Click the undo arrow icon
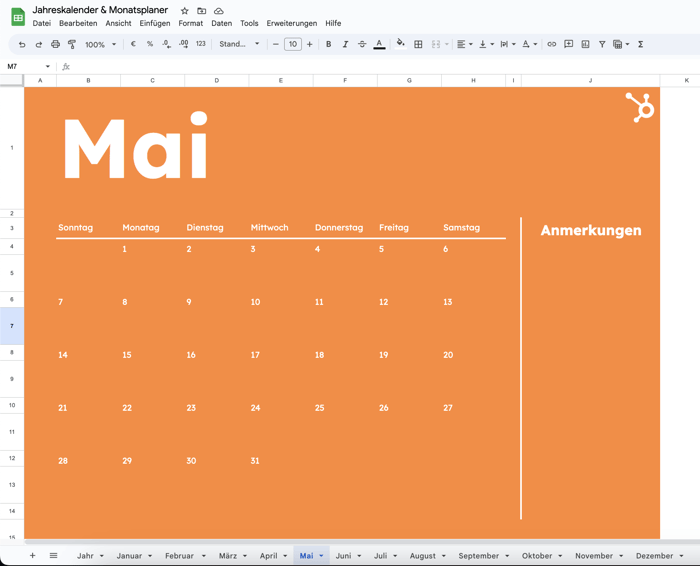Screen dimensions: 700x566 click(x=22, y=44)
